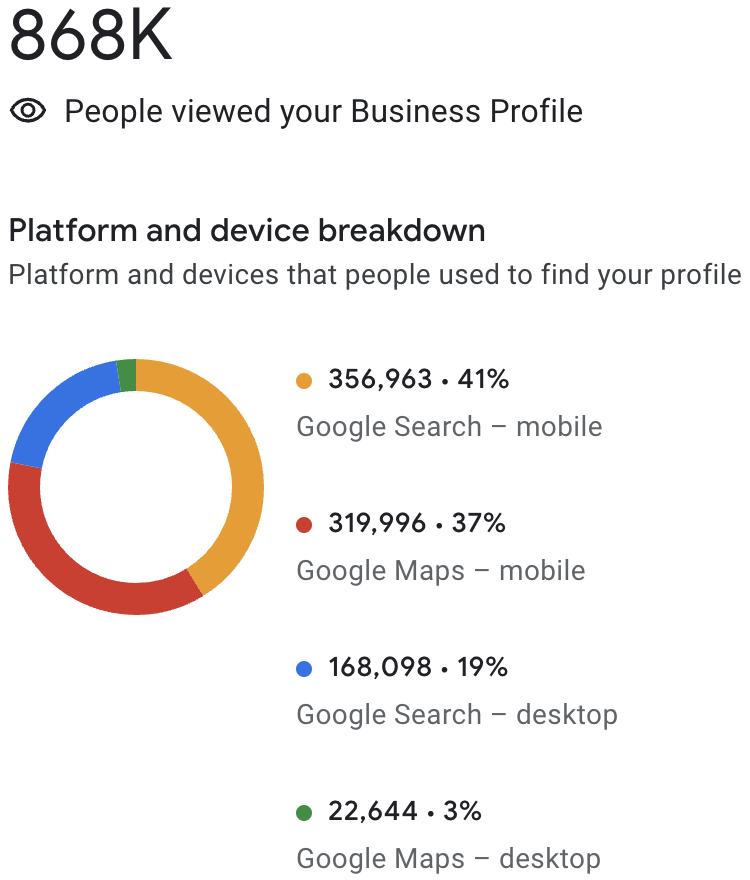The height and width of the screenshot is (880, 750).
Task: Click the 356,963 · 41% value
Action: (418, 379)
